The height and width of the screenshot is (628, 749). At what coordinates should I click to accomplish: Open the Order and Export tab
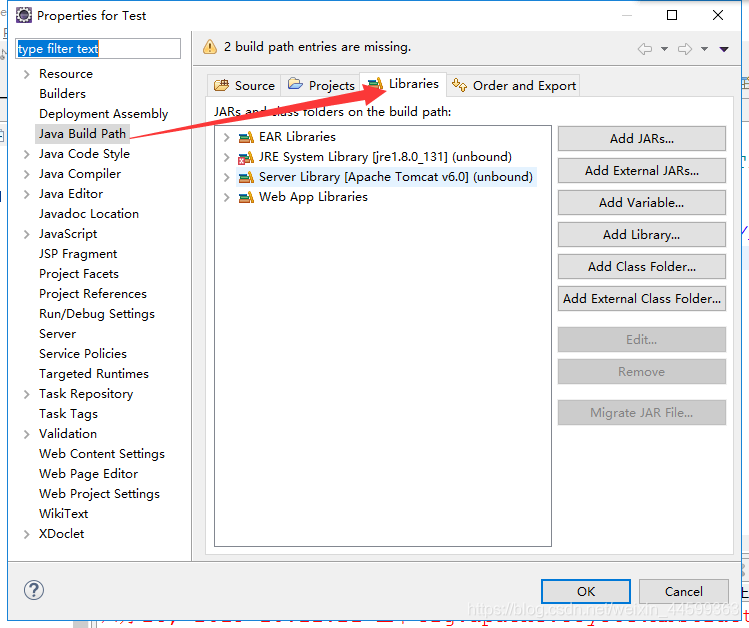(x=514, y=85)
